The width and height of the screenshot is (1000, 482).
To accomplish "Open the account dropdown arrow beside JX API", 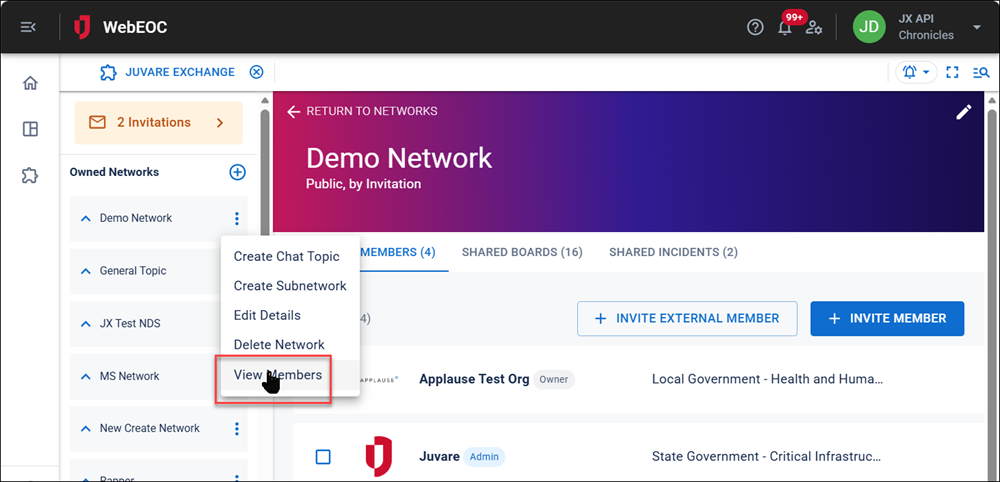I will click(976, 27).
